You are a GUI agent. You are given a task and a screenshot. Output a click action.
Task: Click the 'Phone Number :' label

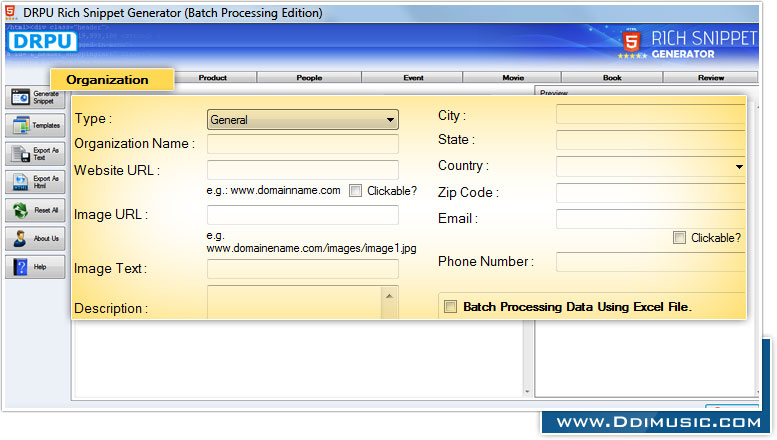point(486,262)
